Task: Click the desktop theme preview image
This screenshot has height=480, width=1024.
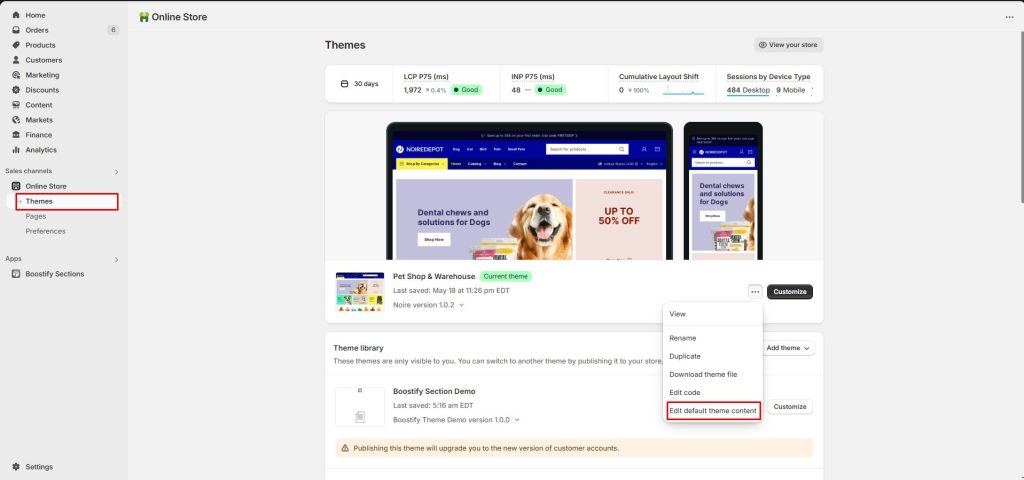Action: 530,191
